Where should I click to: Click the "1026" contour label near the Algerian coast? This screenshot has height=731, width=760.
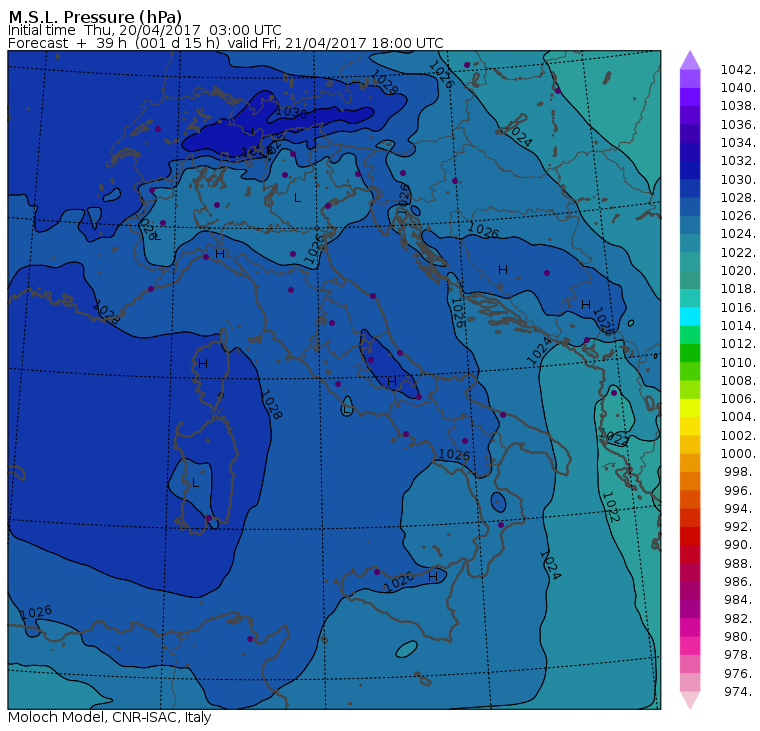click(36, 612)
